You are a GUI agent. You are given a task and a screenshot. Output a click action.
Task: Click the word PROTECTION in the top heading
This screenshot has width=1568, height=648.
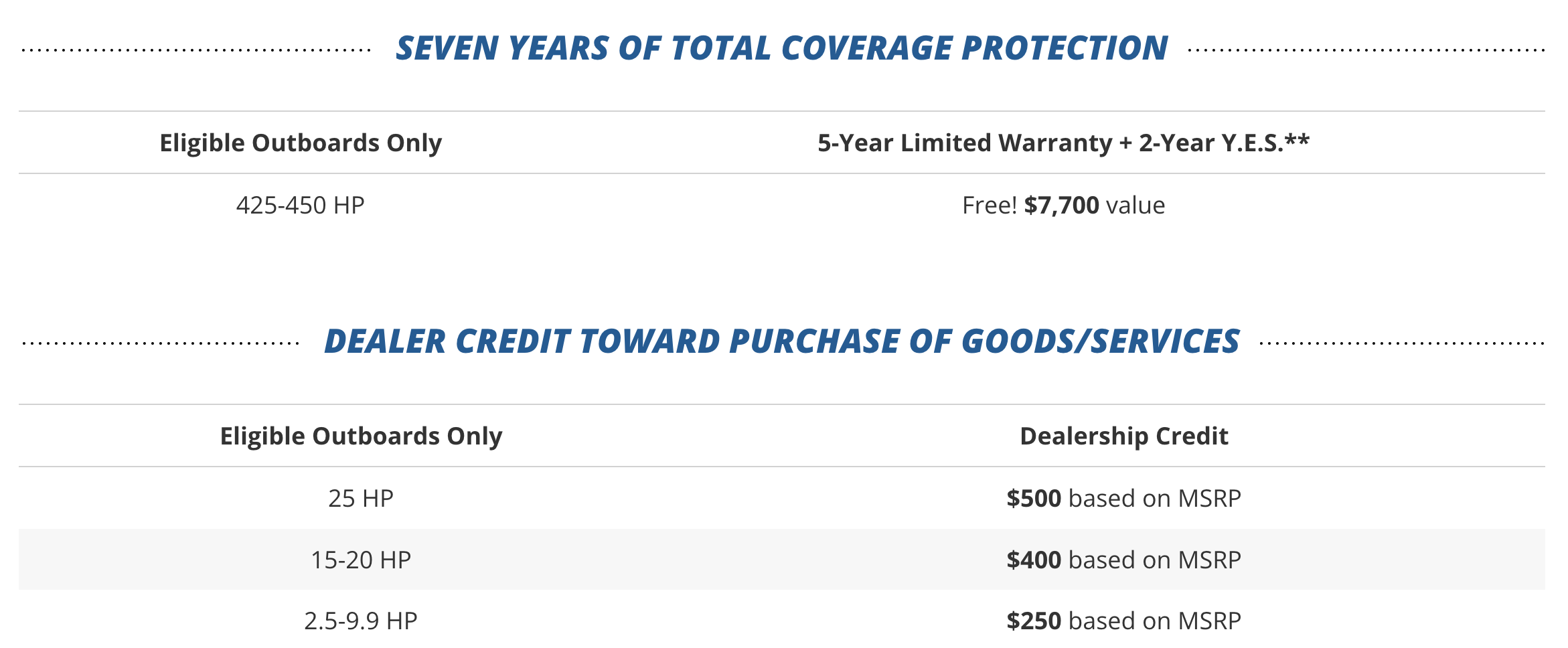point(1065,49)
